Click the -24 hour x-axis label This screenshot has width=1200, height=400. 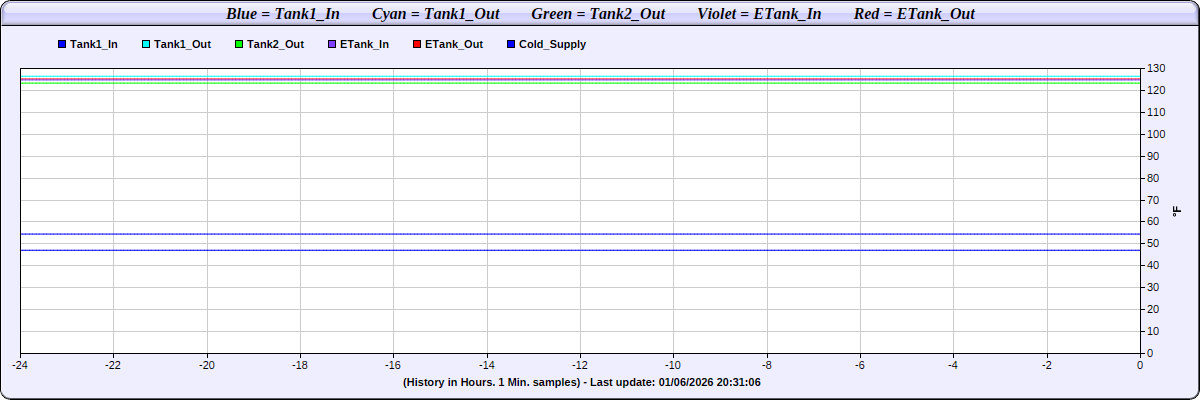point(20,365)
